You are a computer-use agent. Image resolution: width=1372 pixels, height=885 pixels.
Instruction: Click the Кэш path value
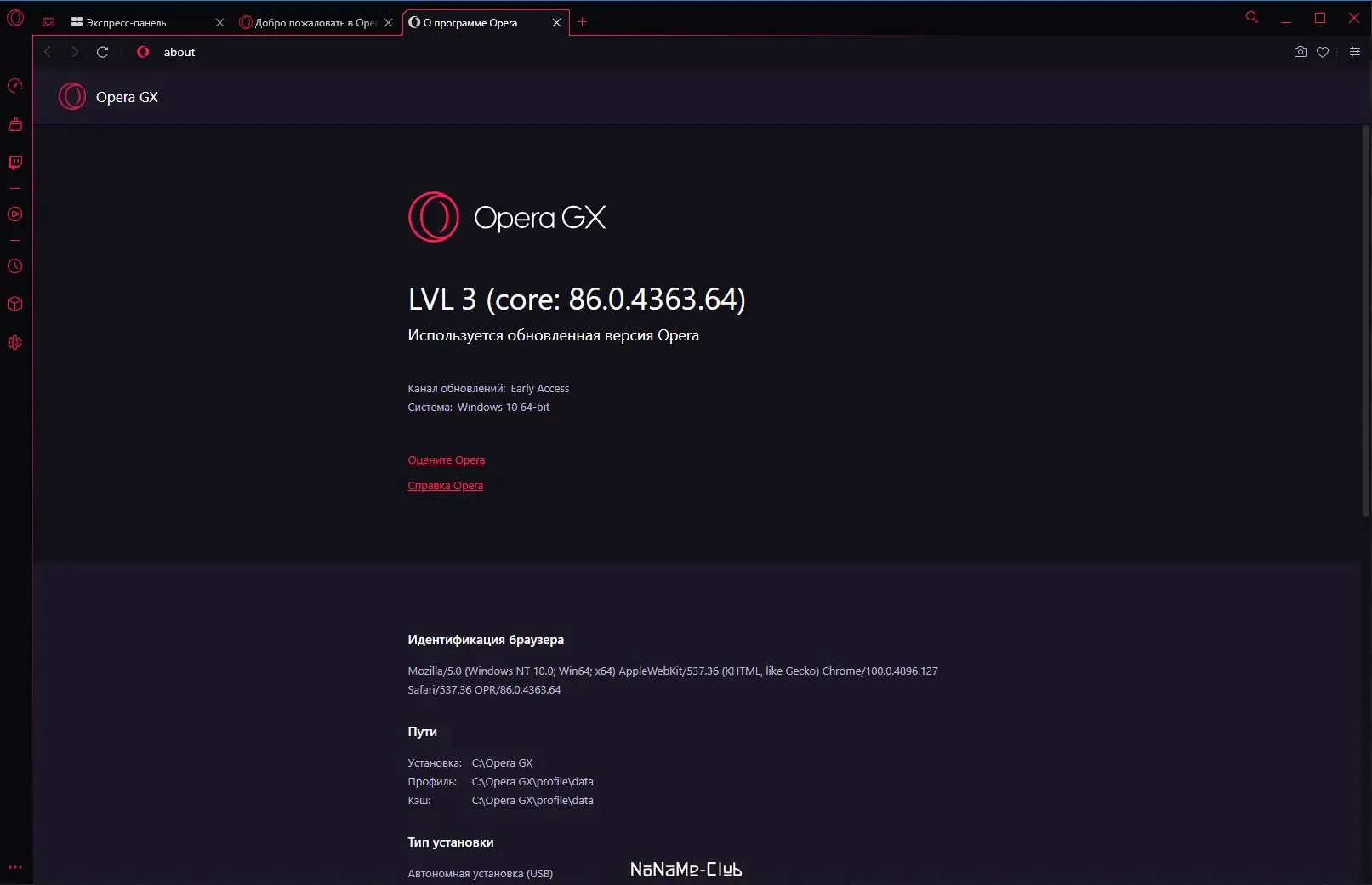532,801
